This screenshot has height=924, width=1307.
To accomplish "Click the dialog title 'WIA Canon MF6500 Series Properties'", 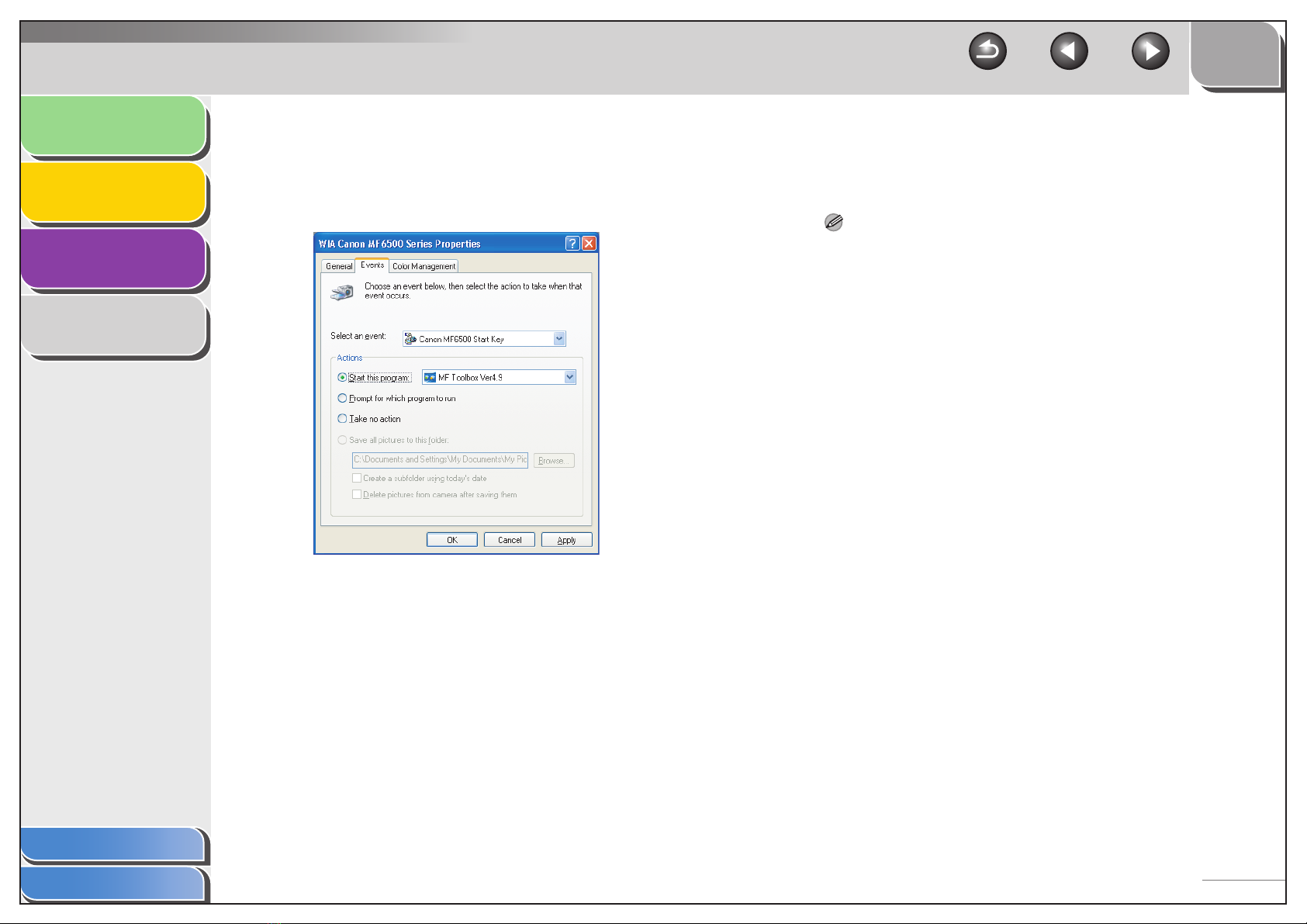I will 399,244.
